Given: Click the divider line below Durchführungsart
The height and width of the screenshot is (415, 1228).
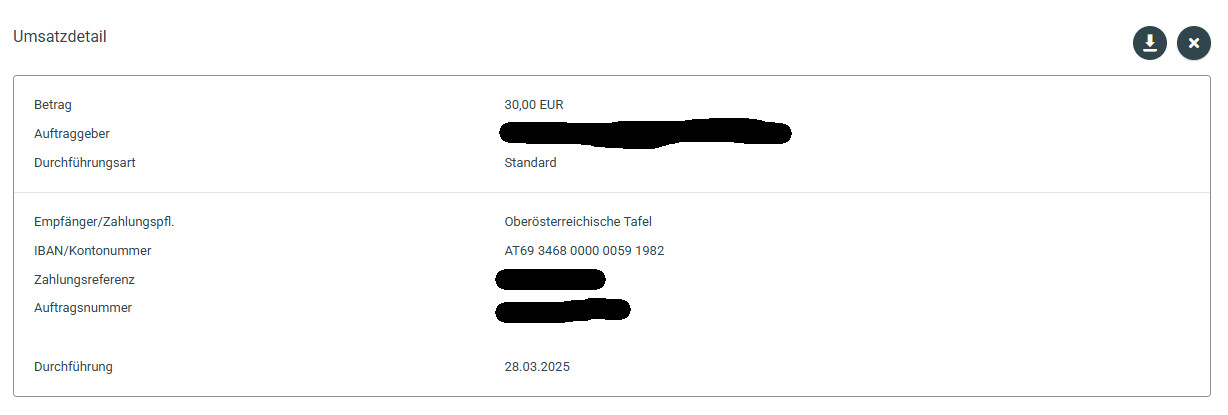Looking at the screenshot, I should pos(611,192).
